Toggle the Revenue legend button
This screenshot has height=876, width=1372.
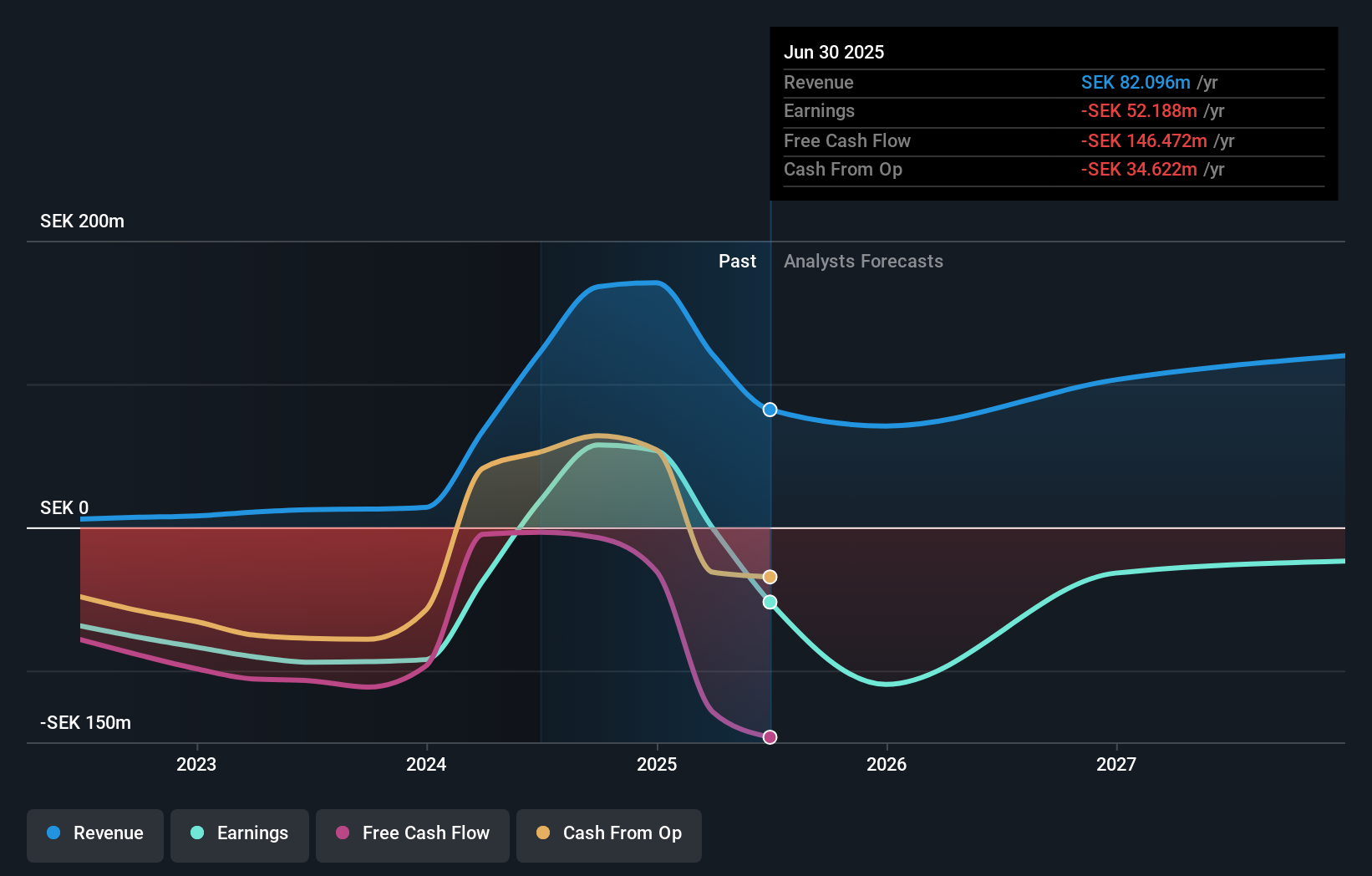pos(95,835)
